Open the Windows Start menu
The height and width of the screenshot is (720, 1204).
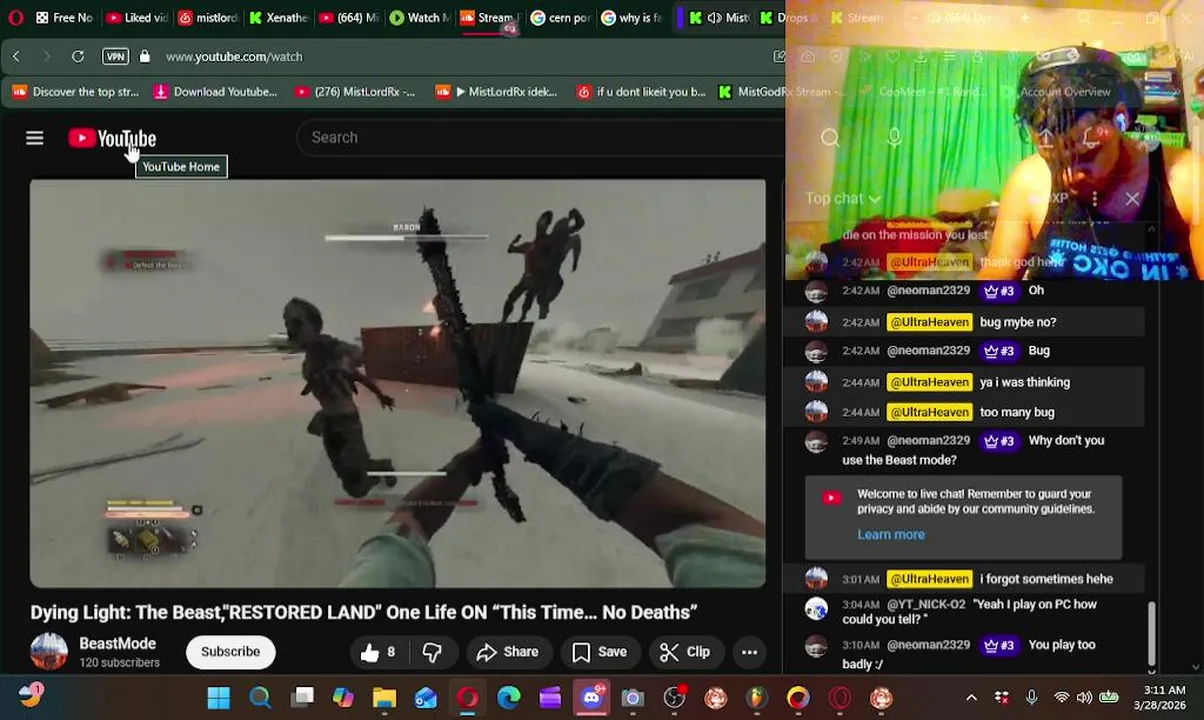click(218, 697)
